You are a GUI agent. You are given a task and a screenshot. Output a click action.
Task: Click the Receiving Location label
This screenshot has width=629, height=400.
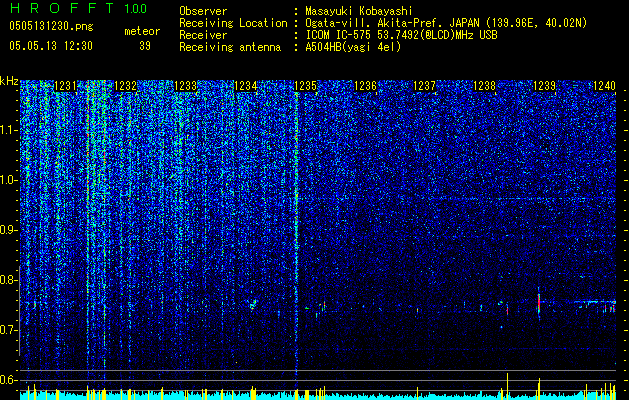pos(233,23)
